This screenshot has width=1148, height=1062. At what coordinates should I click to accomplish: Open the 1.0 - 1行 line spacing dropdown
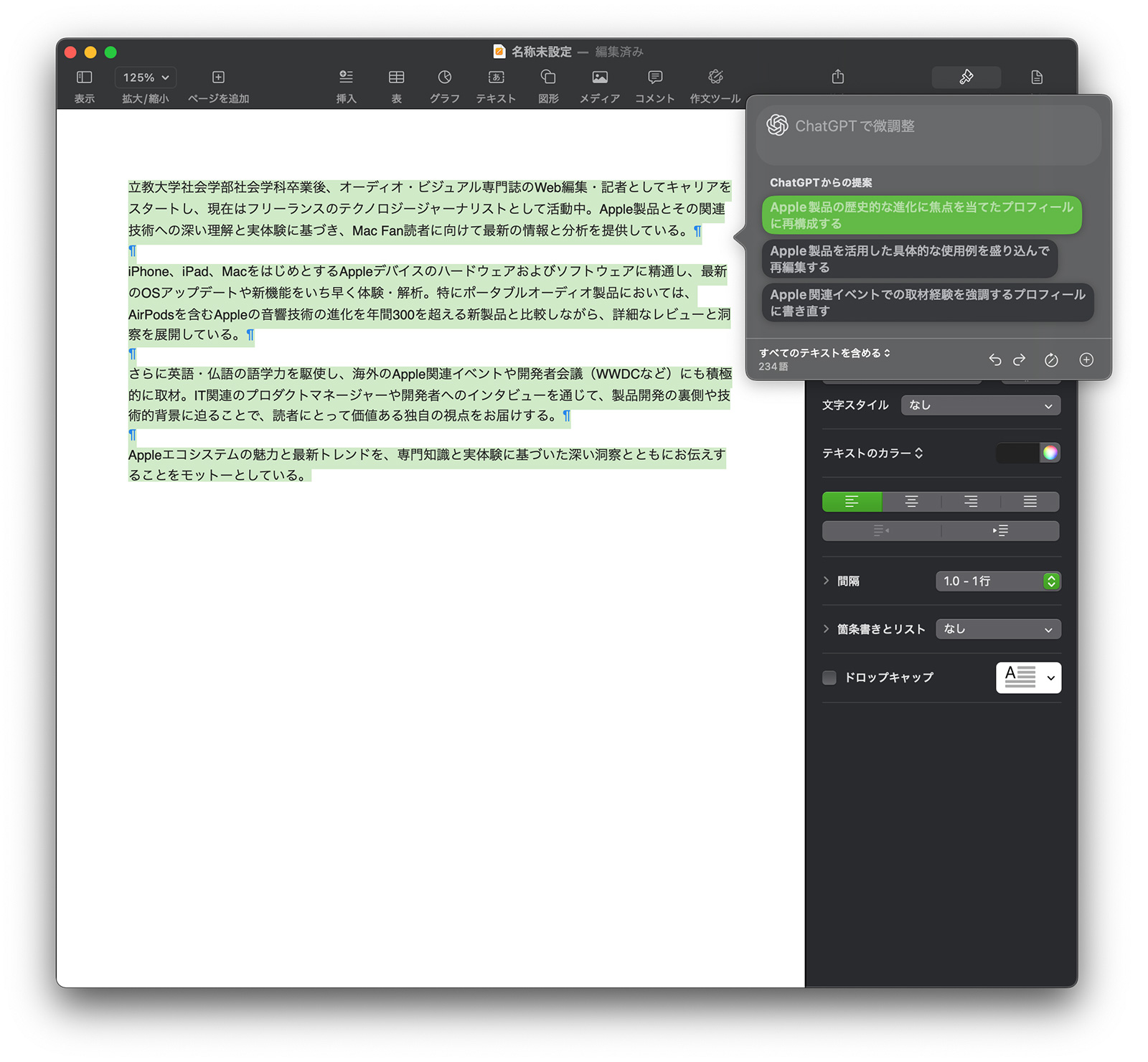998,581
